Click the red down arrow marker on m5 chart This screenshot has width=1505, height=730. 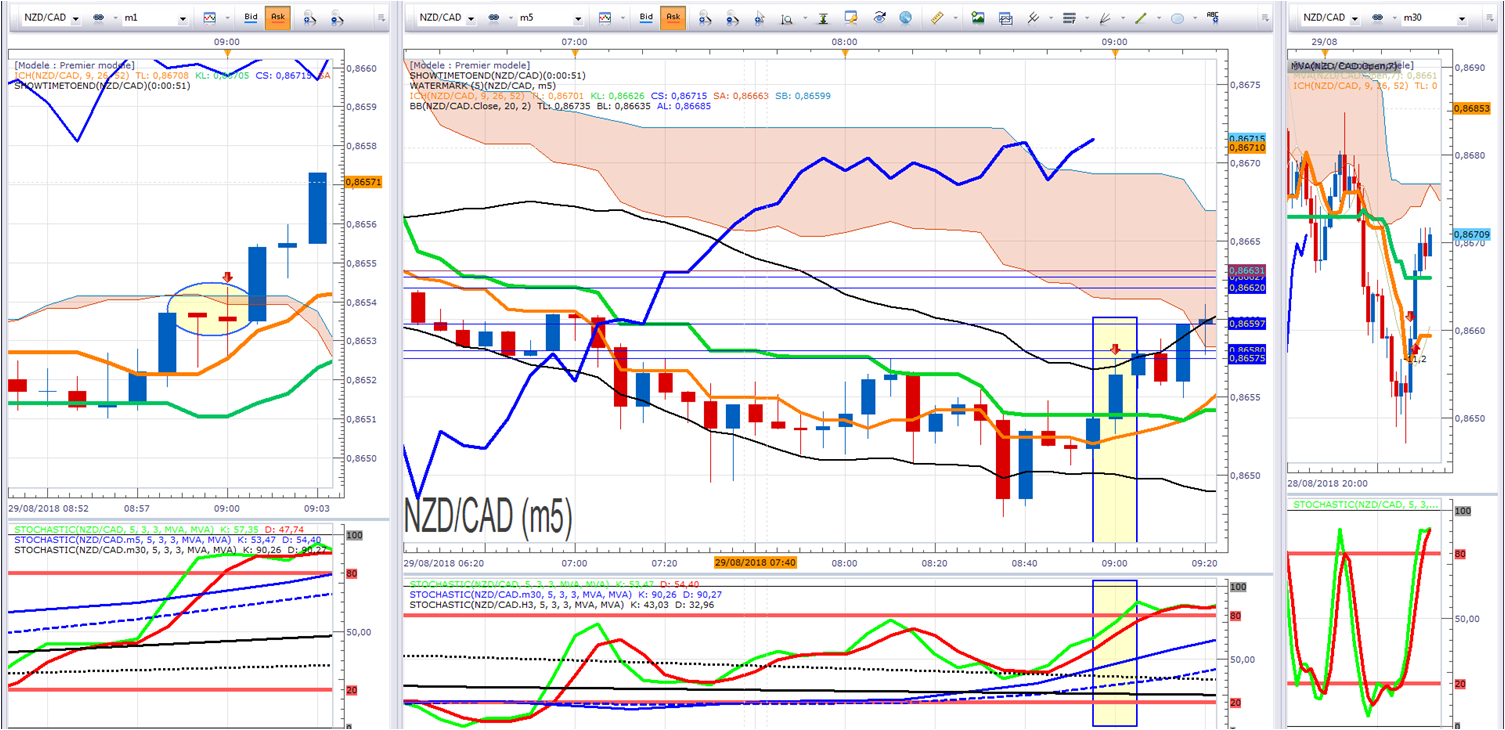point(1115,349)
